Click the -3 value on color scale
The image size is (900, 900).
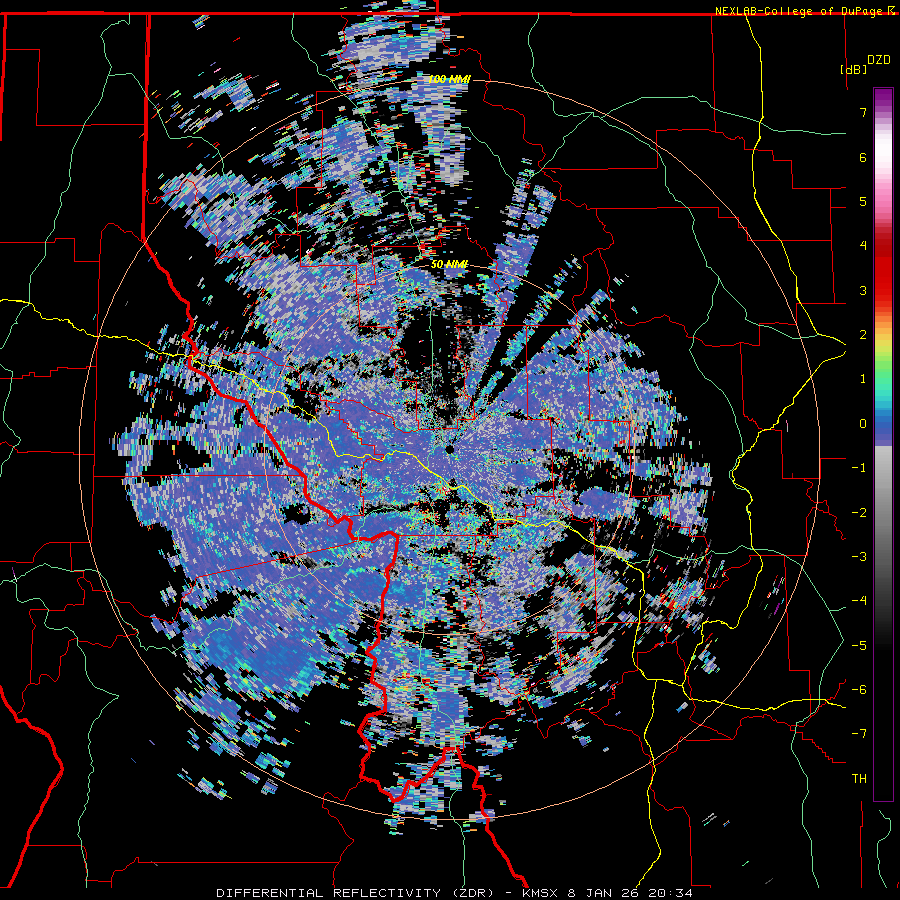(859, 556)
